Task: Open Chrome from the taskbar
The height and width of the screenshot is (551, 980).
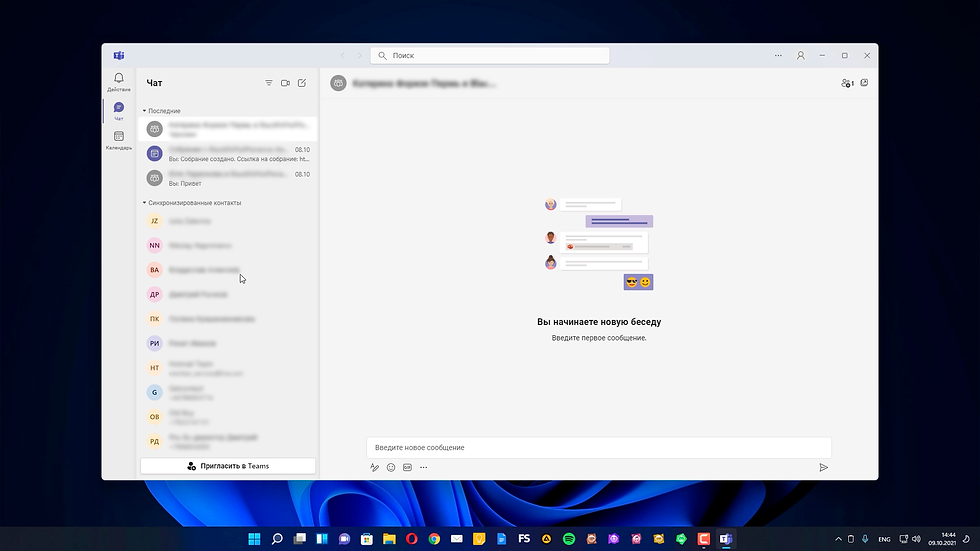Action: pos(434,539)
